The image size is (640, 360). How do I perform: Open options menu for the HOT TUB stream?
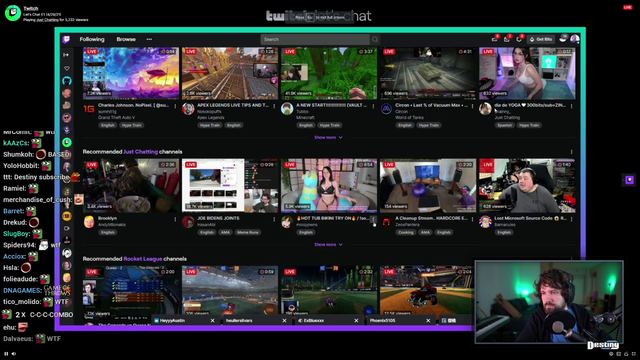[373, 219]
